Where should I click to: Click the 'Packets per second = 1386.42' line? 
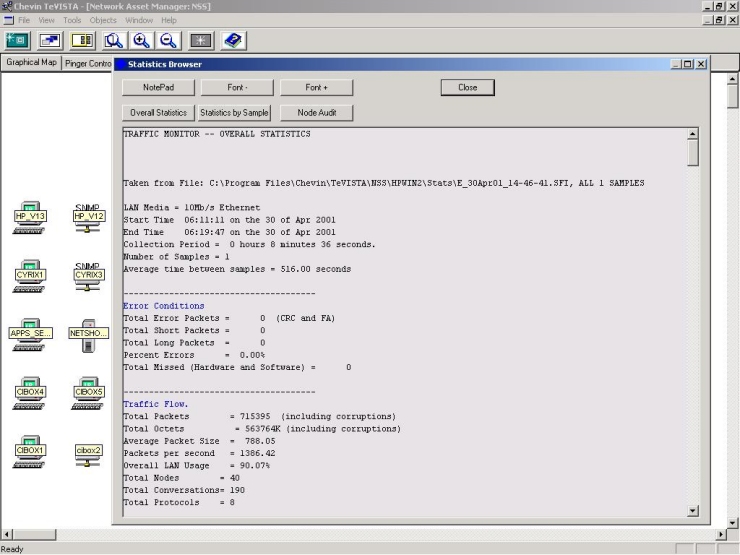(x=199, y=453)
